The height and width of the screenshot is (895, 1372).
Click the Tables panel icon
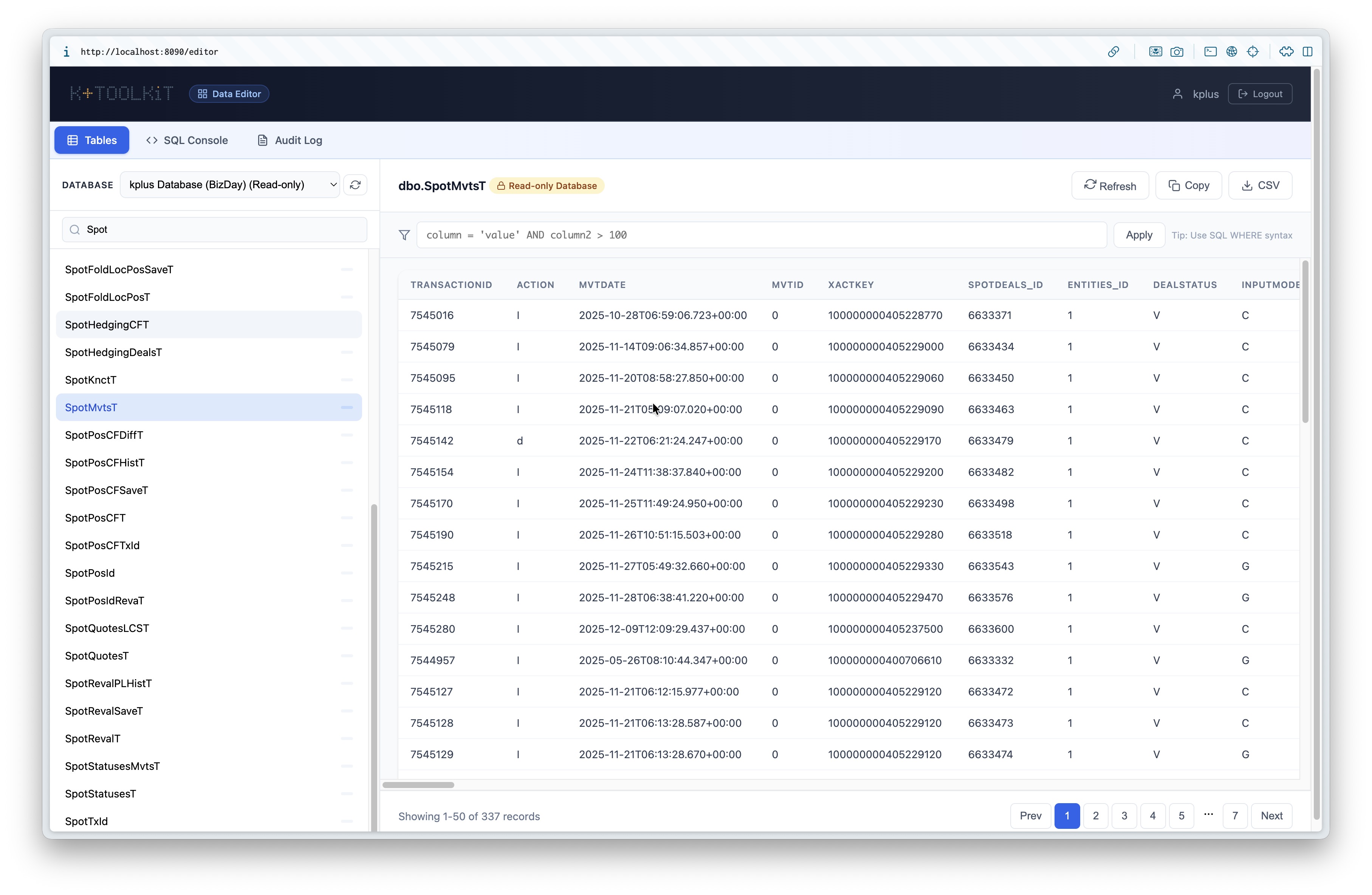[73, 140]
